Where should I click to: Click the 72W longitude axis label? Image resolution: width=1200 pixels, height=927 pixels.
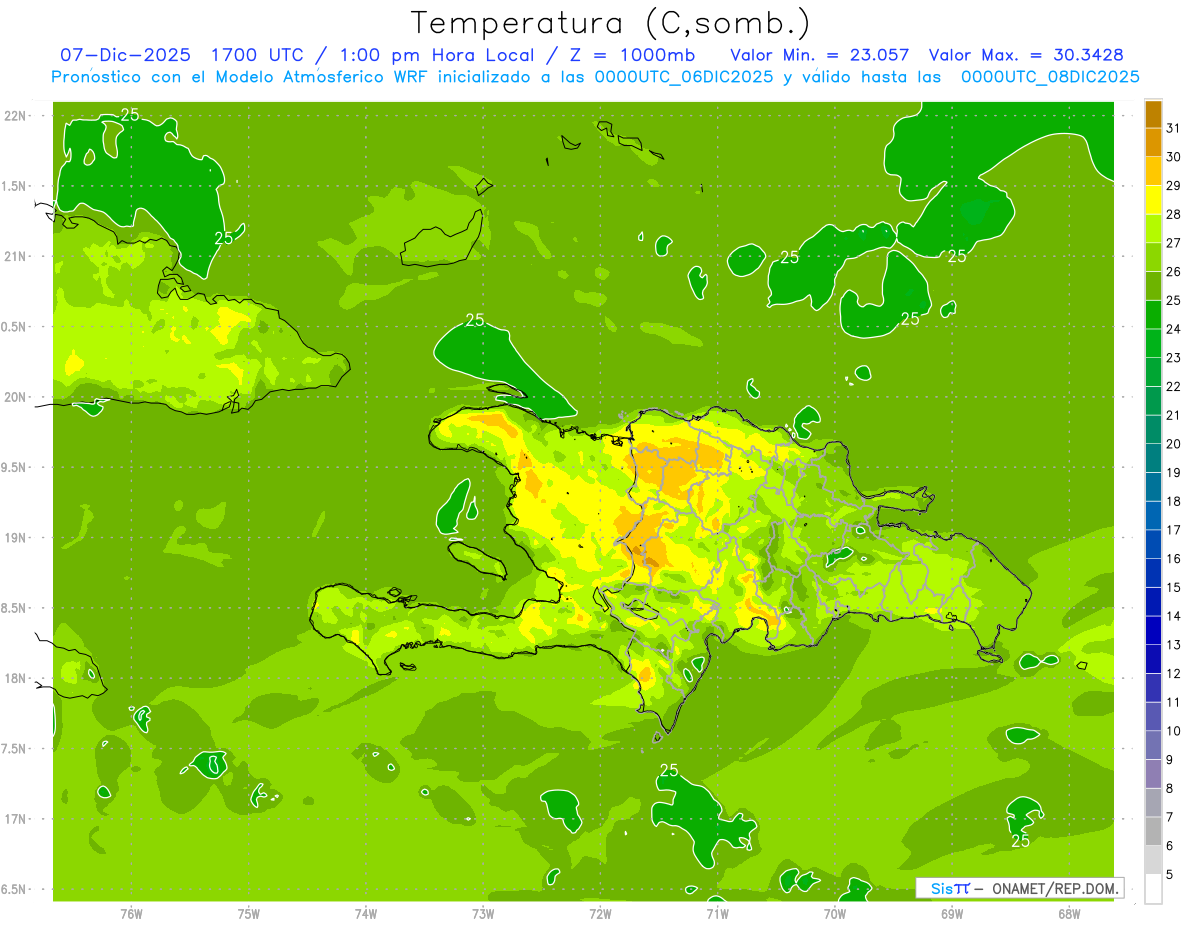600,913
